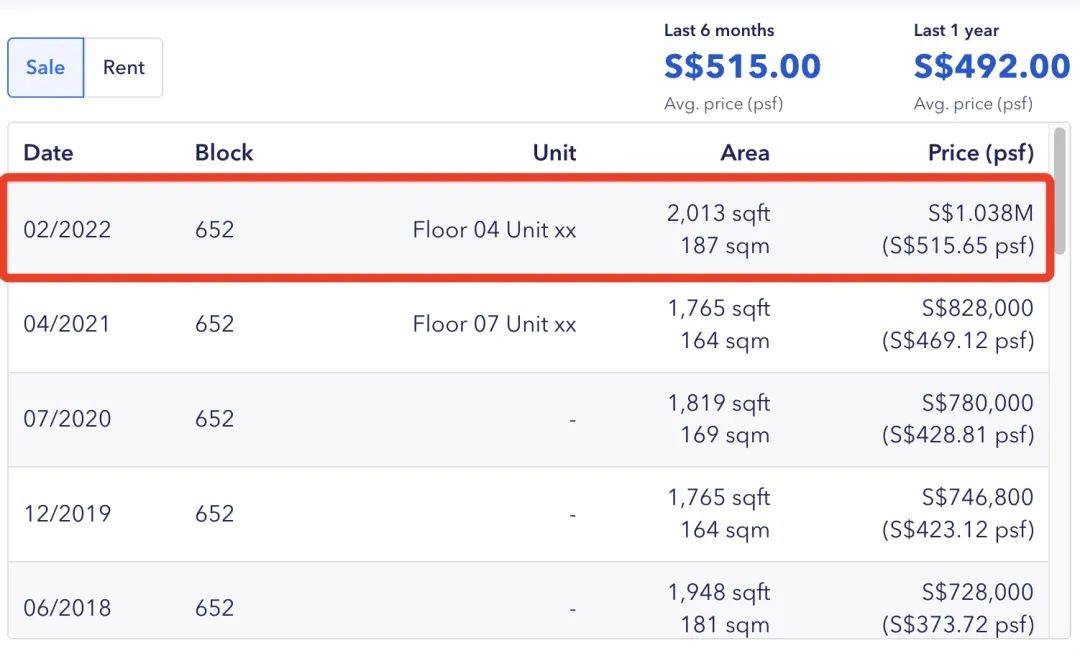The height and width of the screenshot is (656, 1080).
Task: Click the 07/2020 date cell
Action: pos(67,419)
